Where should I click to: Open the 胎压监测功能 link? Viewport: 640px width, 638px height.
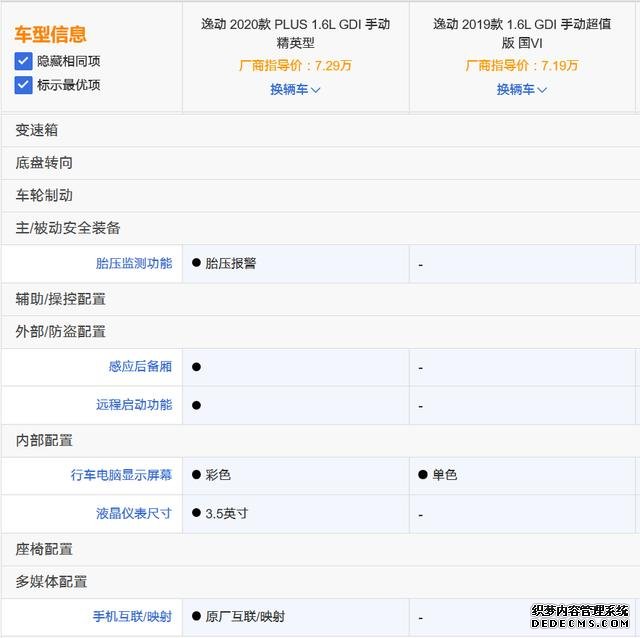click(134, 263)
